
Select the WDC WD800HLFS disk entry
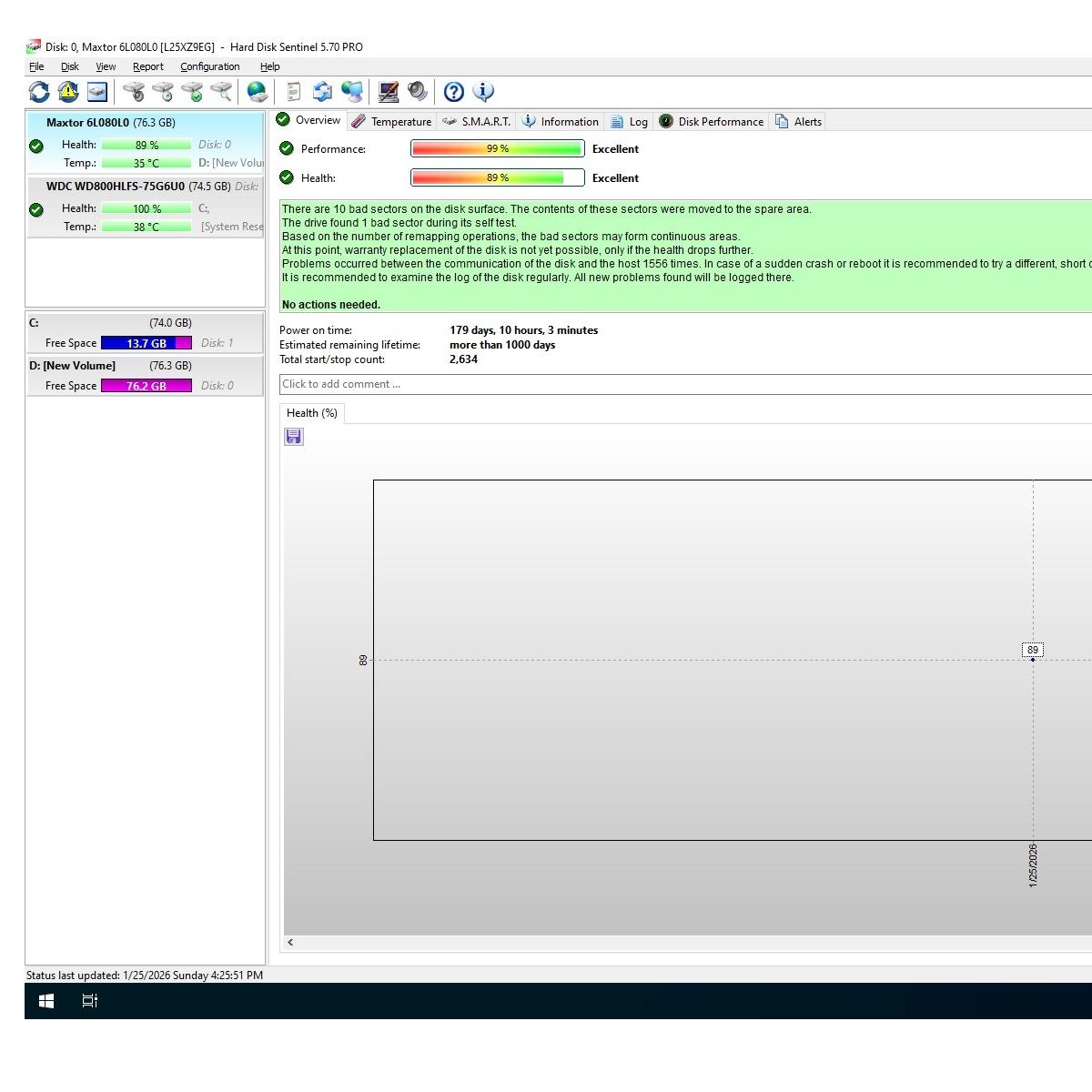116,187
